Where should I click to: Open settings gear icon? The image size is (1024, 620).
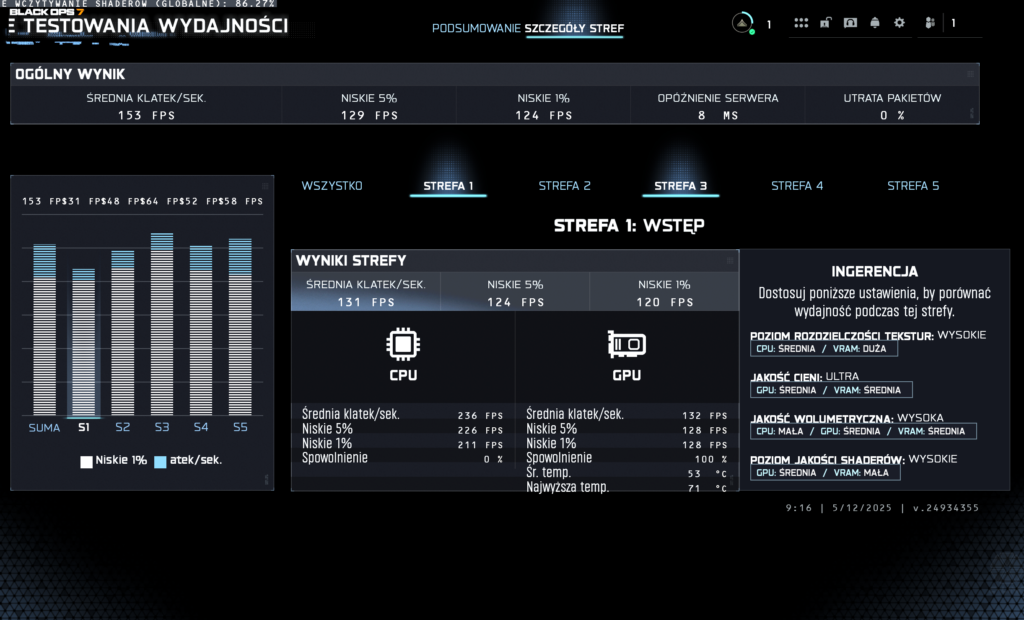point(899,23)
